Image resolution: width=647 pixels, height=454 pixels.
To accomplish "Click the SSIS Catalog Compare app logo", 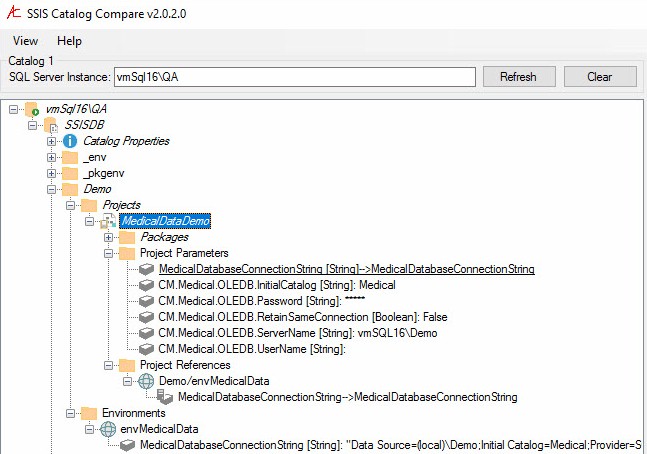I will pyautogui.click(x=14, y=12).
